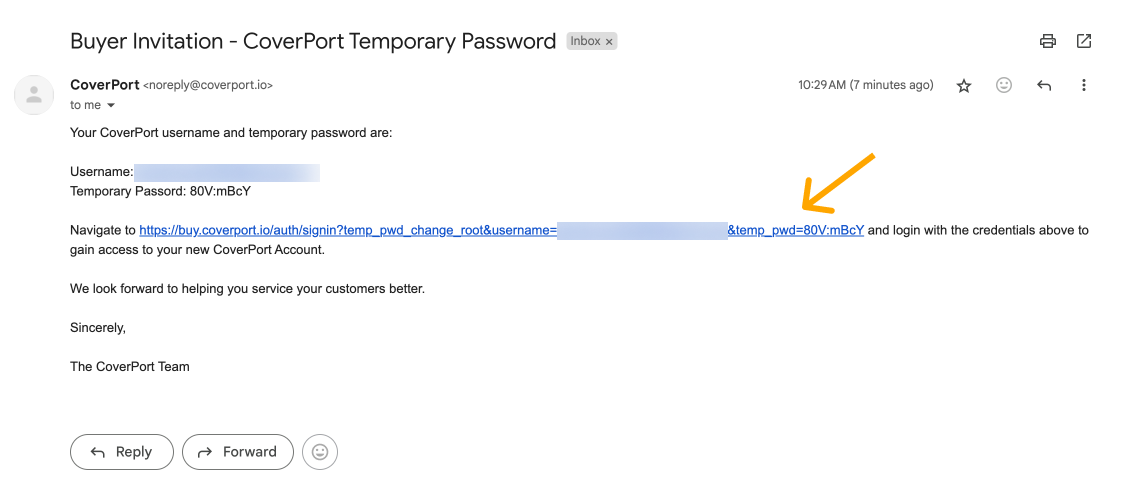Add emoji reaction from header icon
The height and width of the screenshot is (489, 1125).
pyautogui.click(x=1004, y=86)
